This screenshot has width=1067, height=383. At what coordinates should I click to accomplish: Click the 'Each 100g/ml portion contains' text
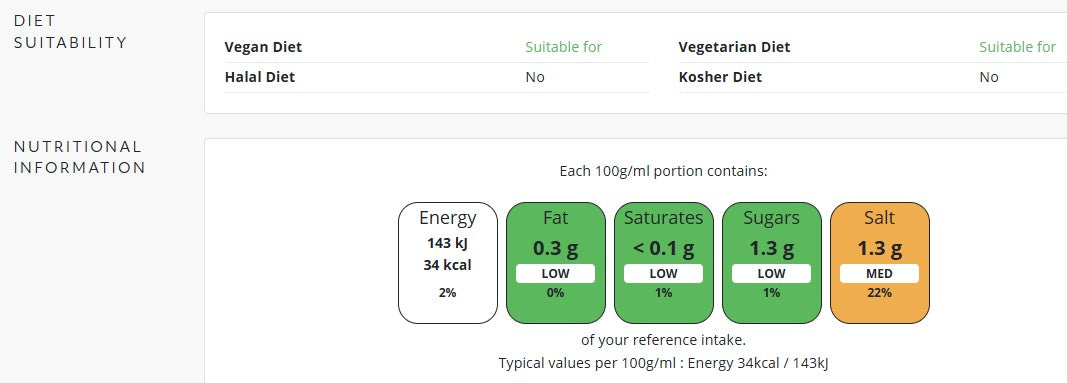click(663, 171)
